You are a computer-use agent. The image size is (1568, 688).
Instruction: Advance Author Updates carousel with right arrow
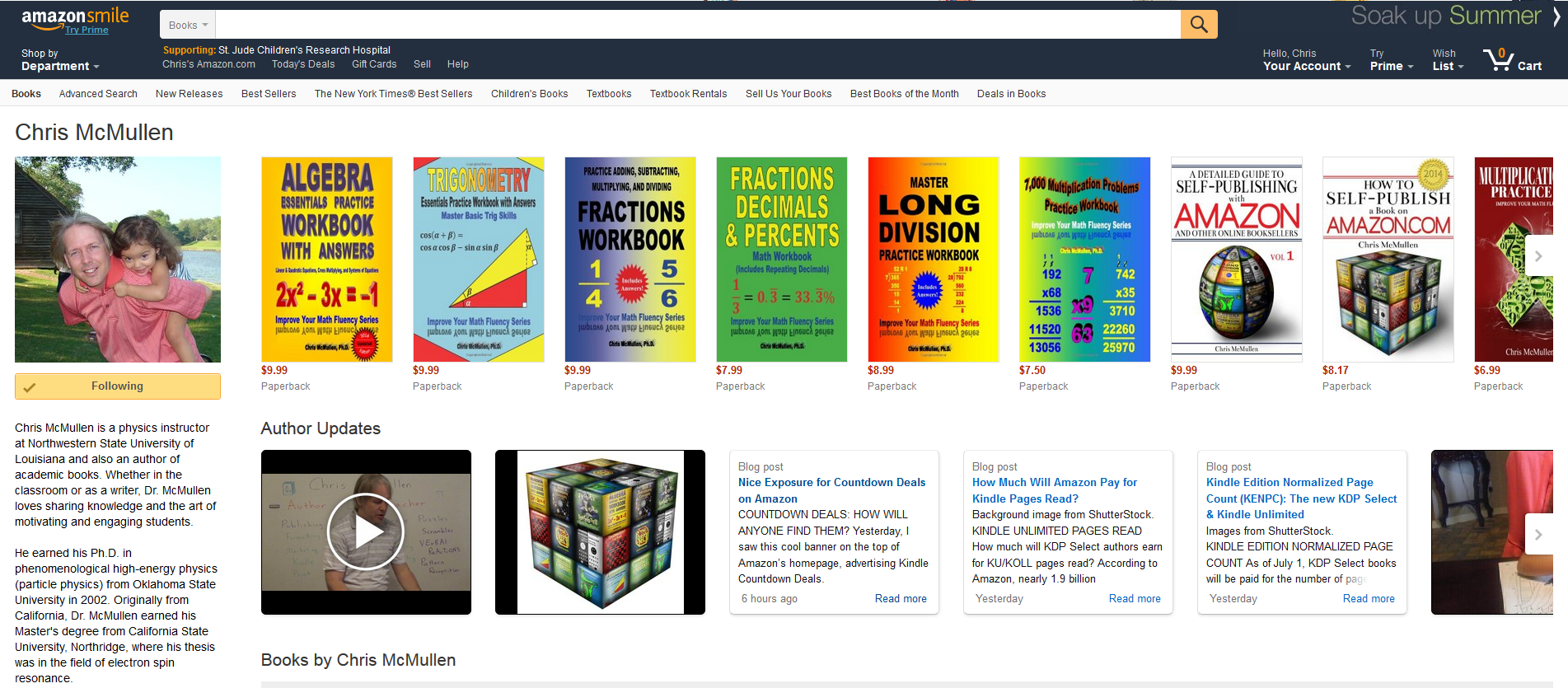[x=1538, y=535]
